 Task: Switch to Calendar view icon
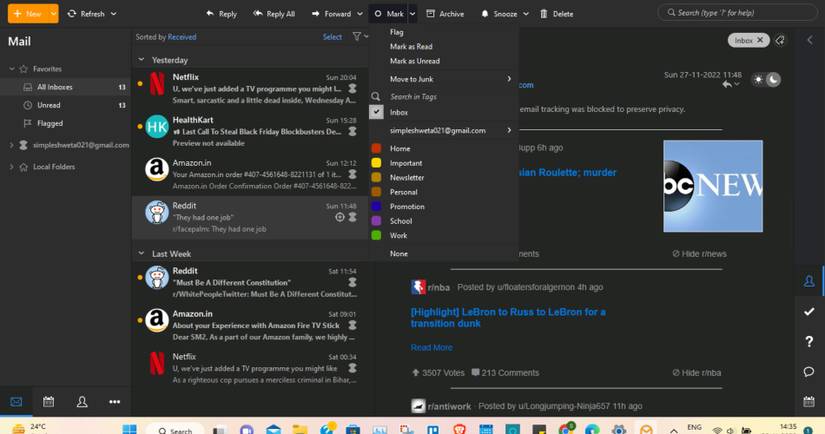[x=48, y=402]
